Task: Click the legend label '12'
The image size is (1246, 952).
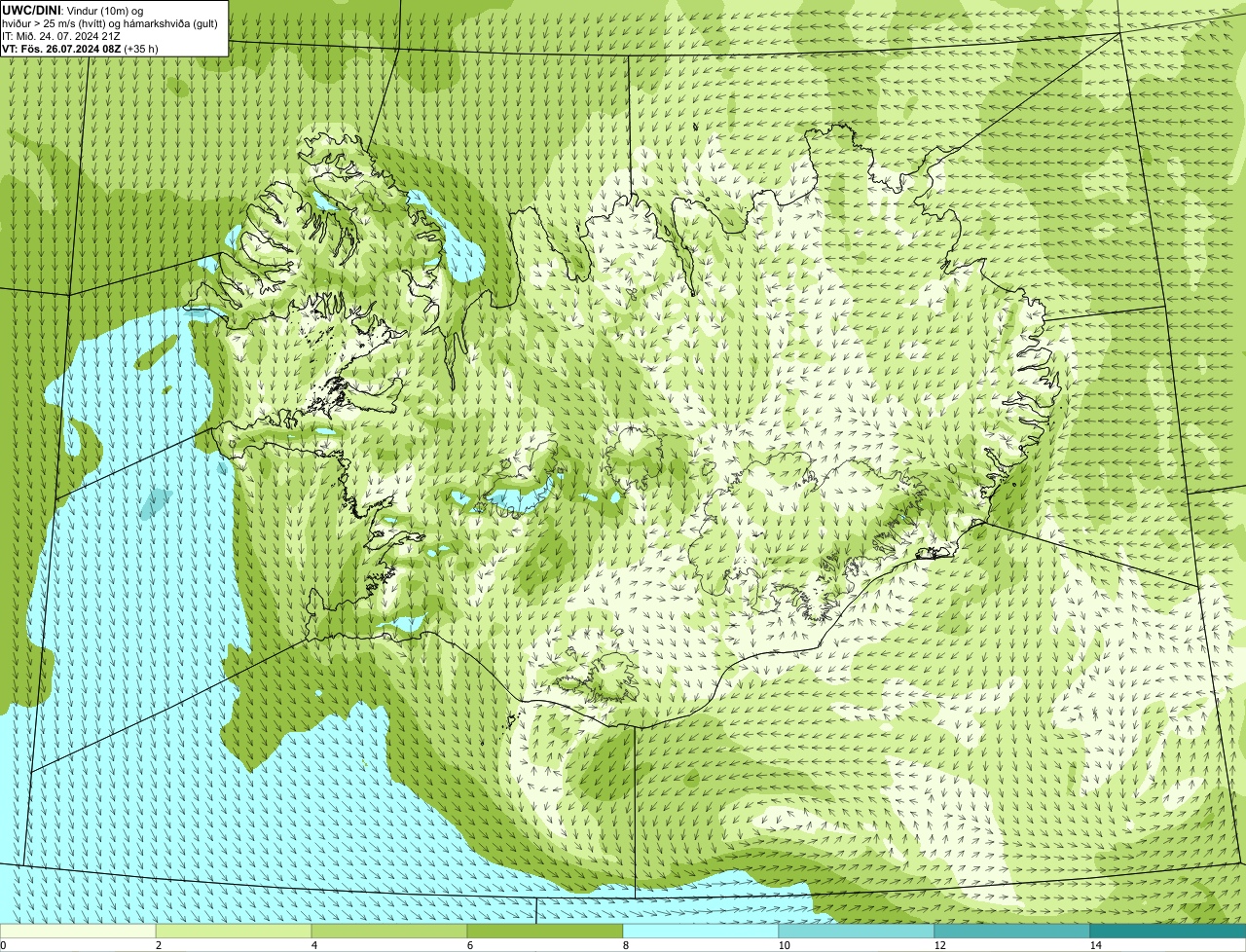Action: click(939, 945)
